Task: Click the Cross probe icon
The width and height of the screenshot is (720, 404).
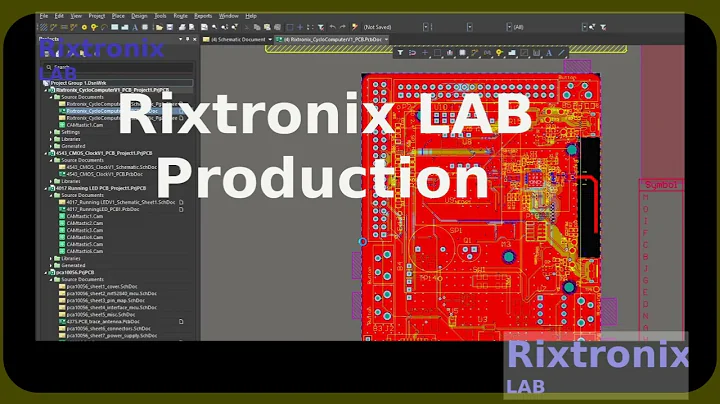Action: [x=354, y=27]
